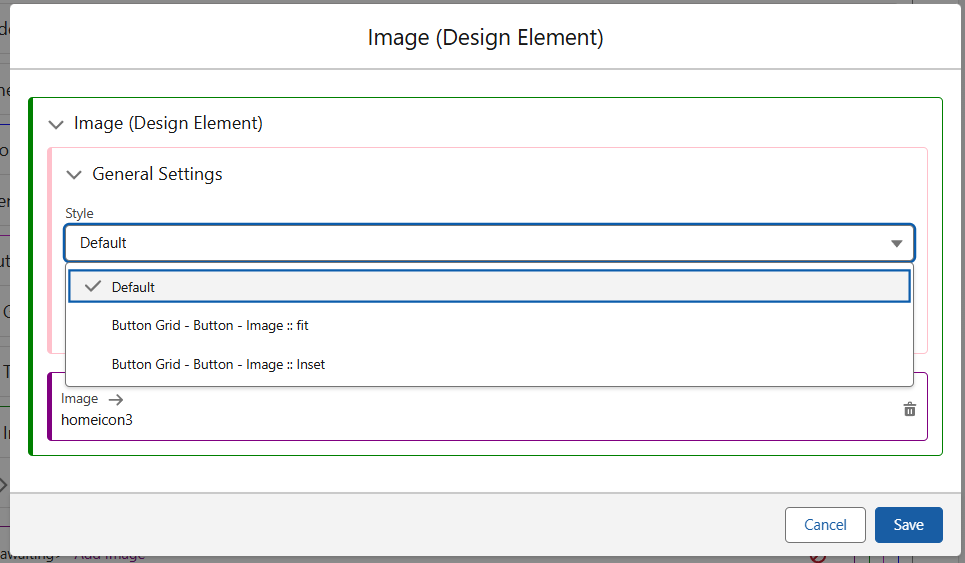Image resolution: width=965 pixels, height=563 pixels.
Task: Click the red icon below the dialog
Action: tap(818, 558)
